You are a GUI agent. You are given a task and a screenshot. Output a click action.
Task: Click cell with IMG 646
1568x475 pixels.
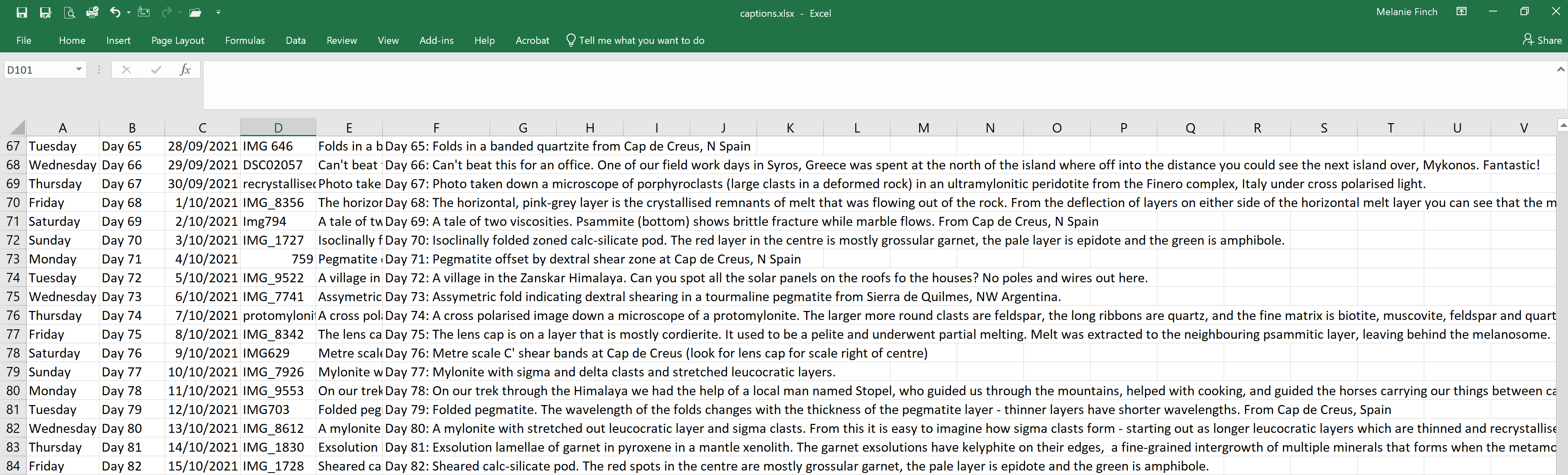point(278,146)
